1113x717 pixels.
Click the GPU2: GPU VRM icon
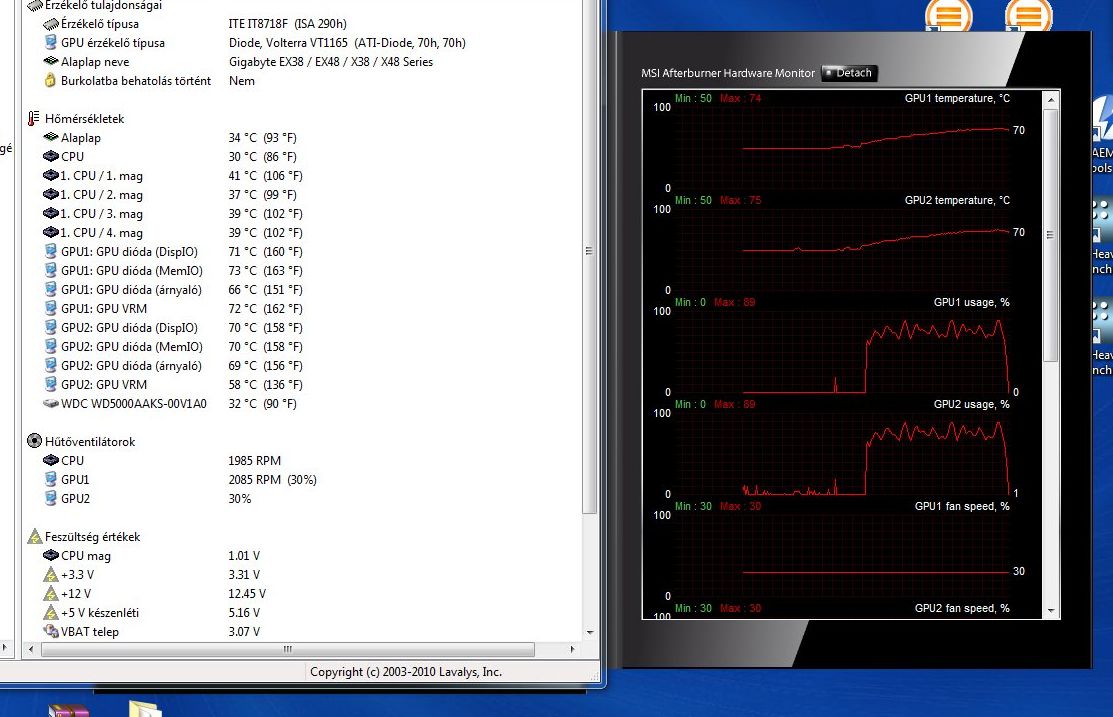tap(50, 384)
